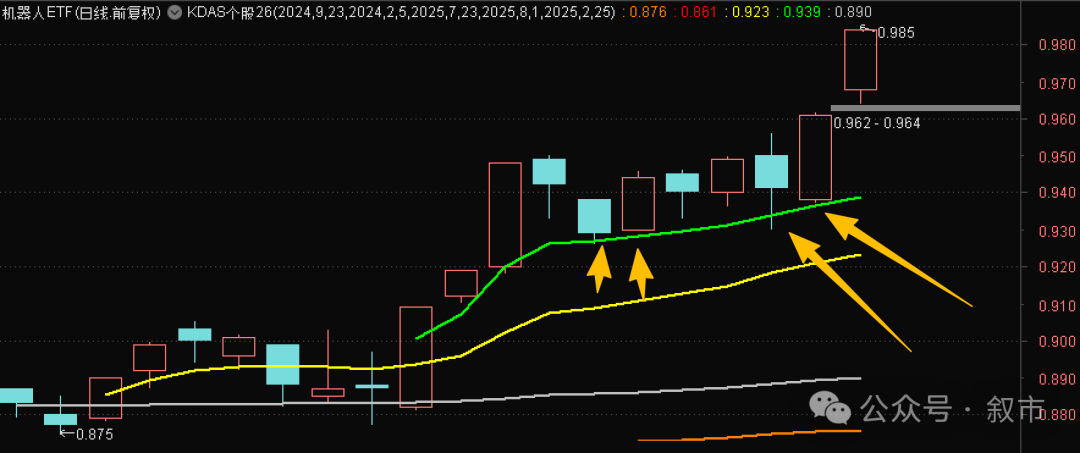This screenshot has height=453, width=1080.
Task: Click the gray horizontal gap line near 0.963
Action: 926,108
